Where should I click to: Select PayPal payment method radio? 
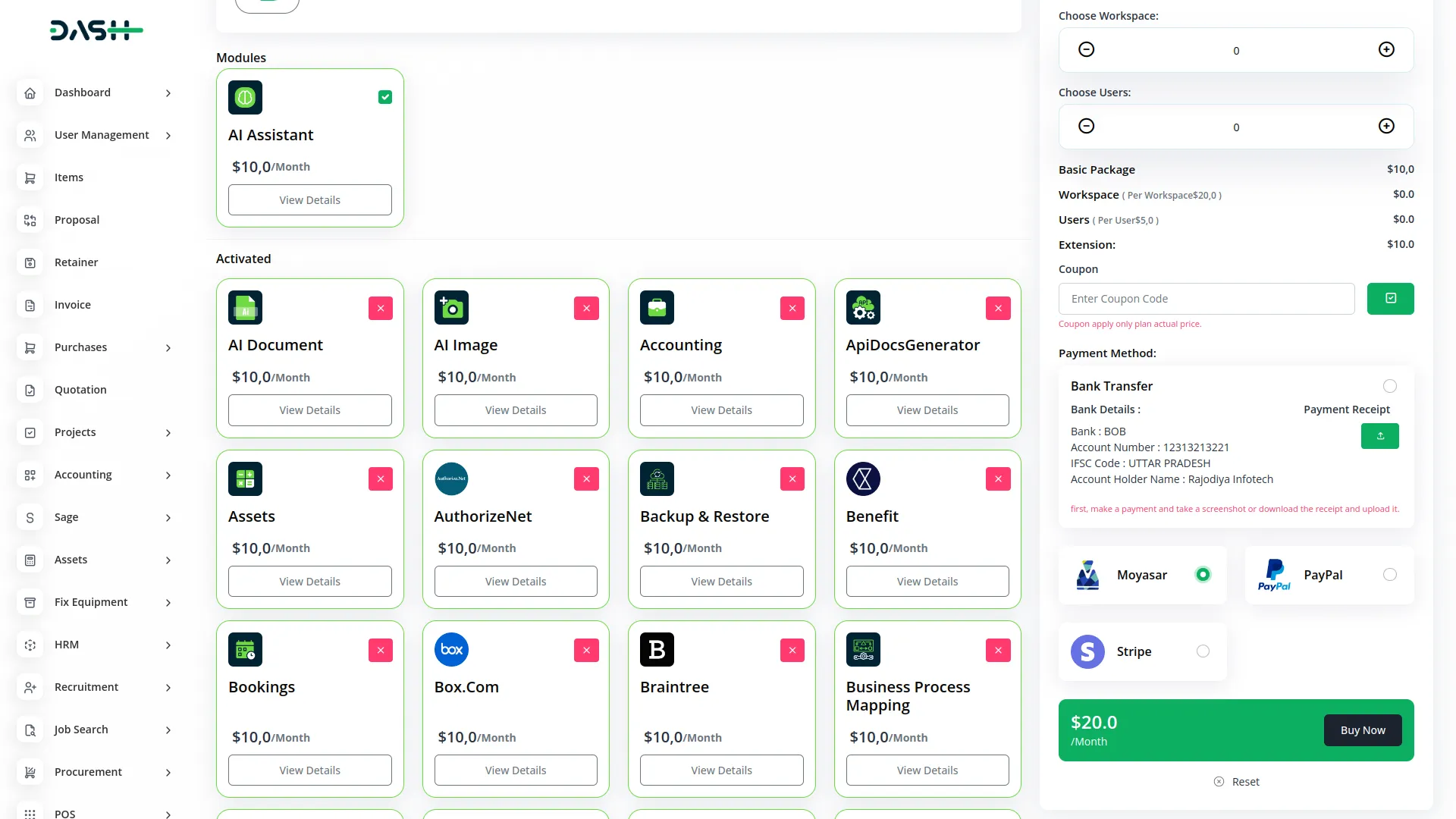1389,575
